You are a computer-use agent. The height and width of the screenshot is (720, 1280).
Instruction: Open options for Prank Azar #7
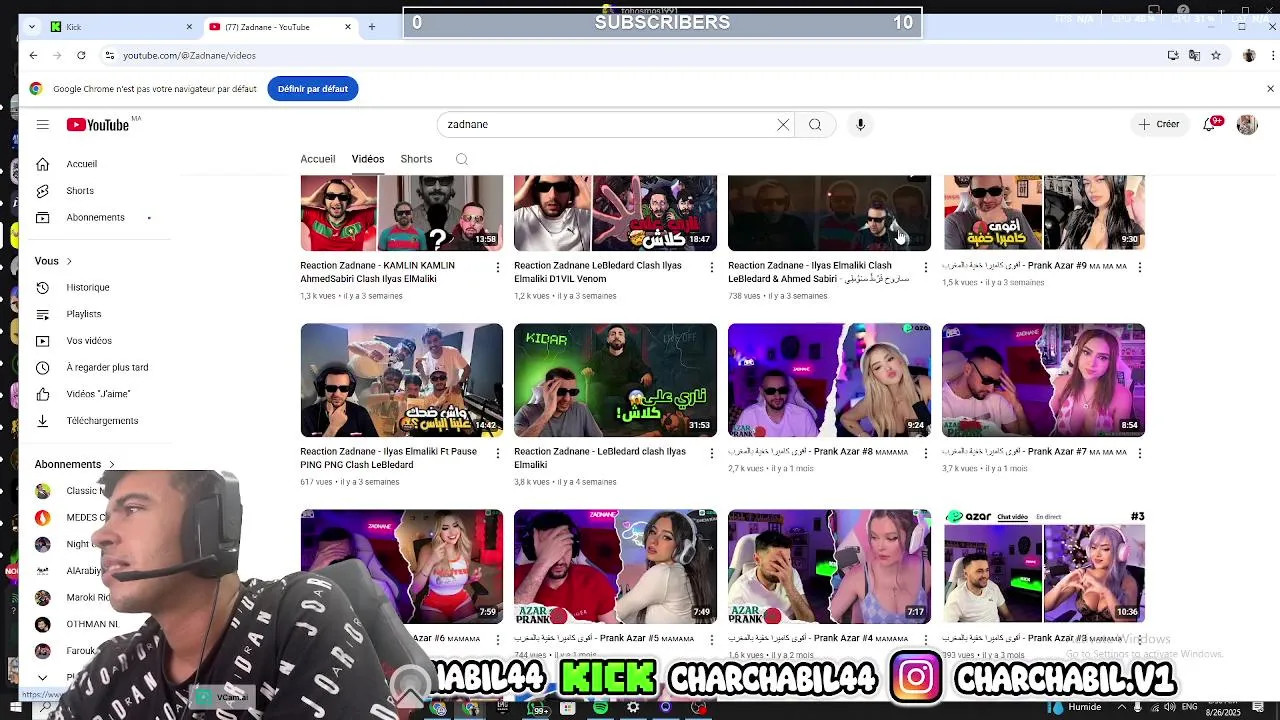point(1140,453)
